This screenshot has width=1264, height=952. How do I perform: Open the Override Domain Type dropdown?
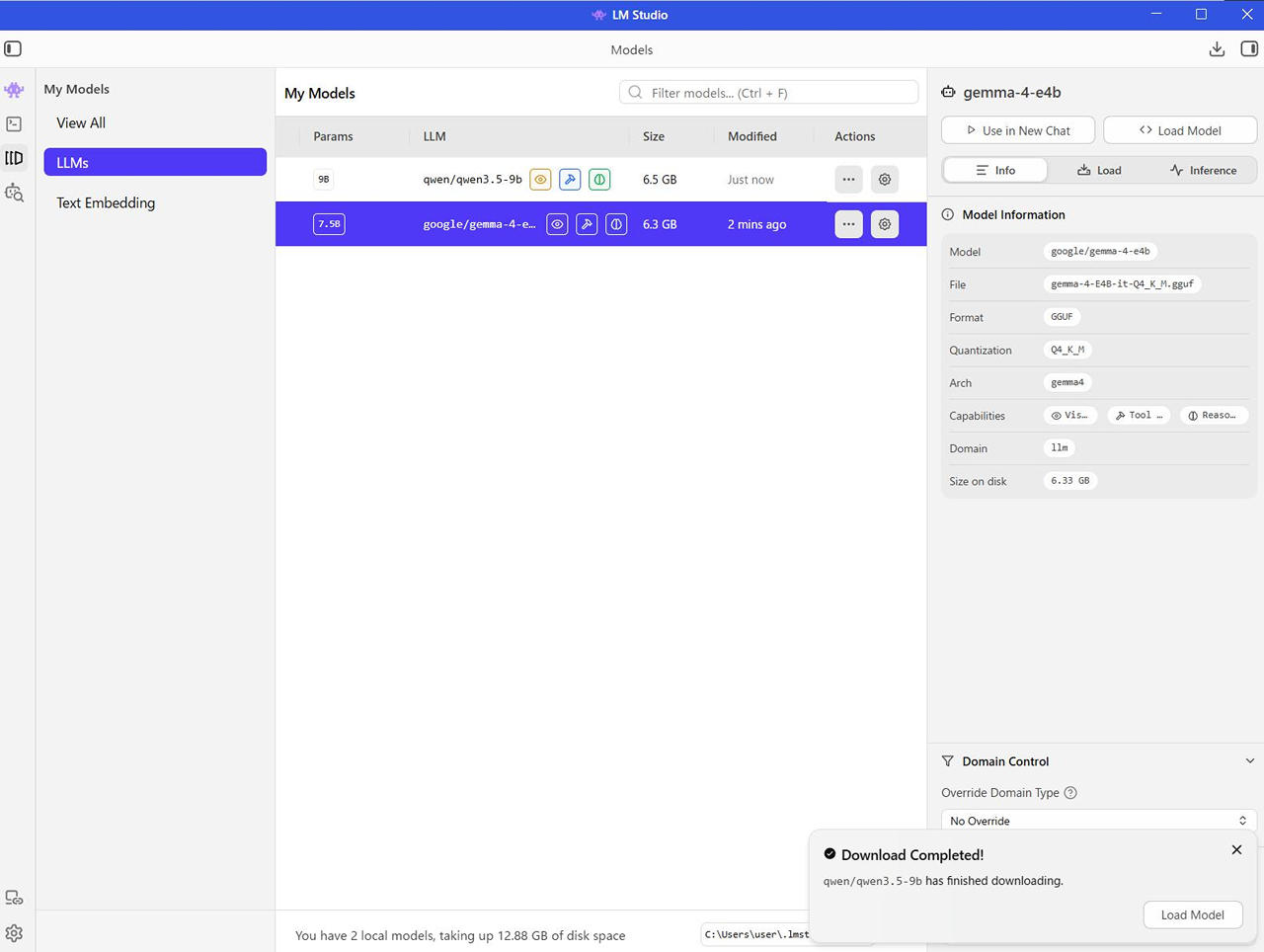[1098, 821]
